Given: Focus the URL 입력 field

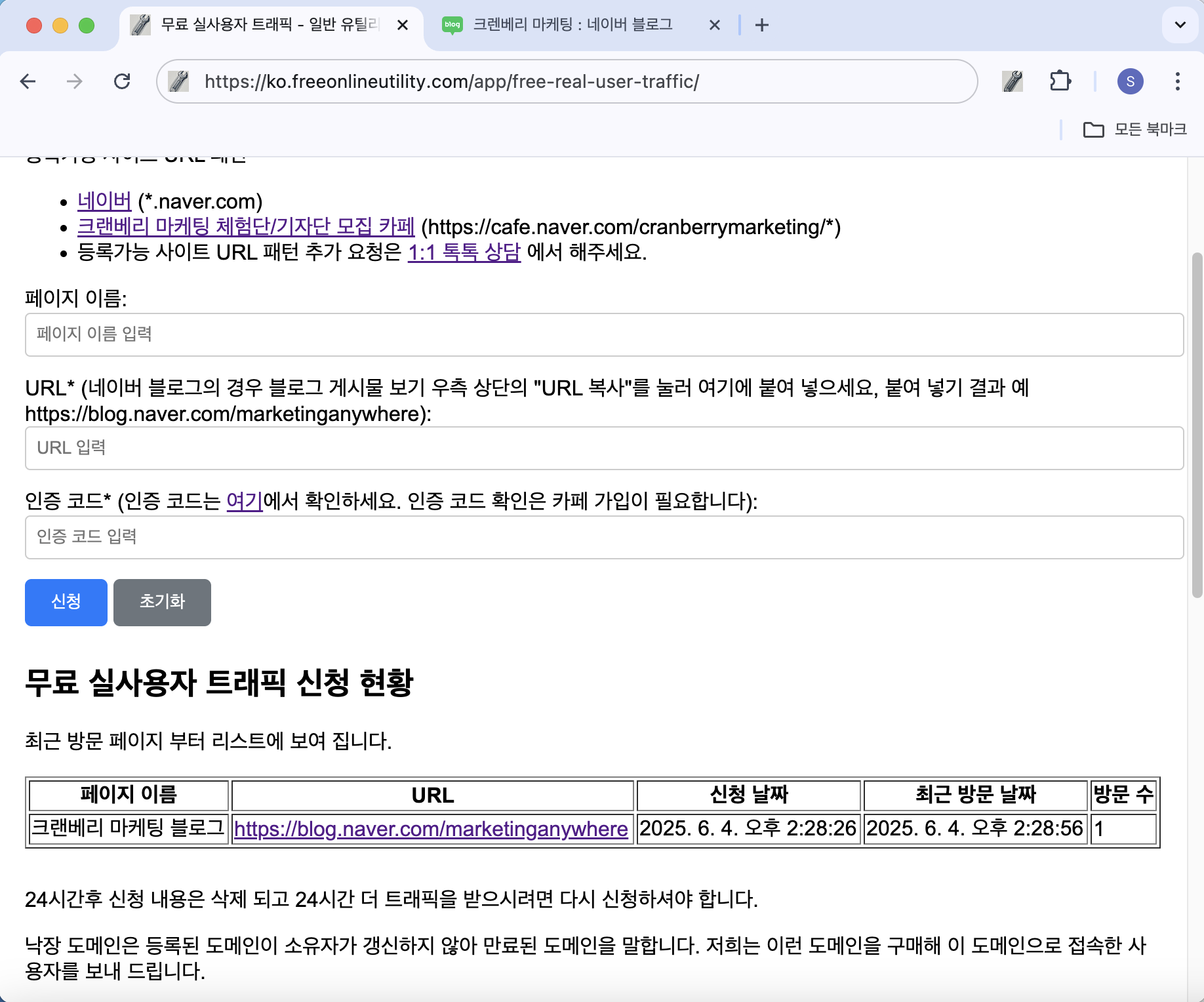Looking at the screenshot, I should coord(604,448).
